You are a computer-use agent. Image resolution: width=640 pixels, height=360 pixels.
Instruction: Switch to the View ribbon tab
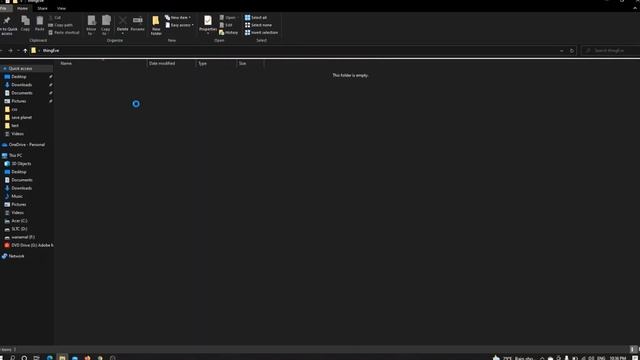pyautogui.click(x=61, y=8)
